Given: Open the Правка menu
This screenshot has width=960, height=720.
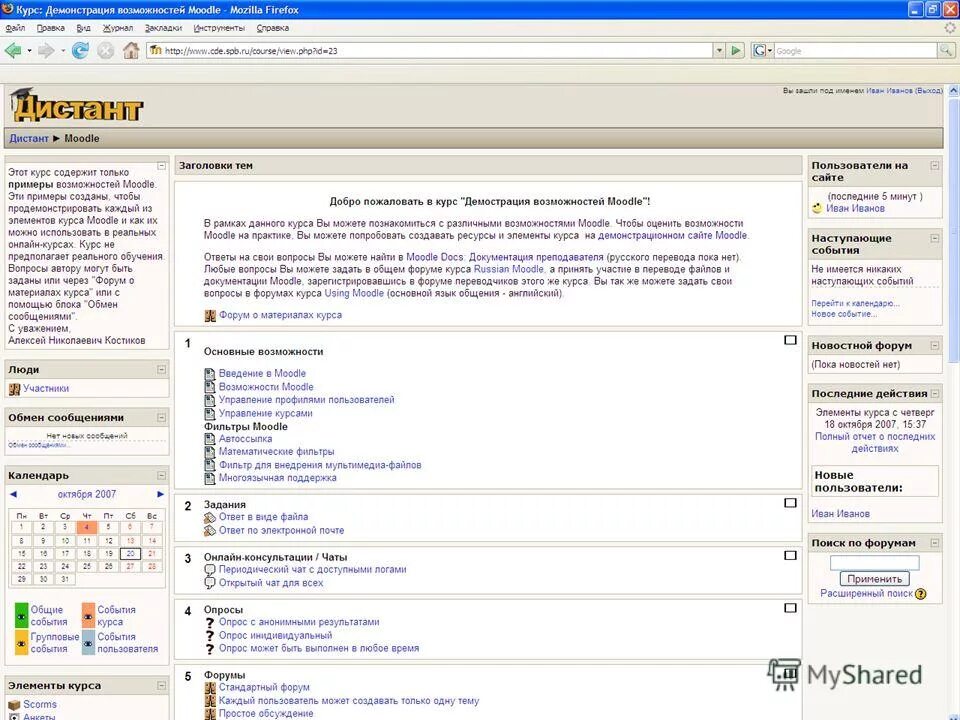Looking at the screenshot, I should coord(50,28).
